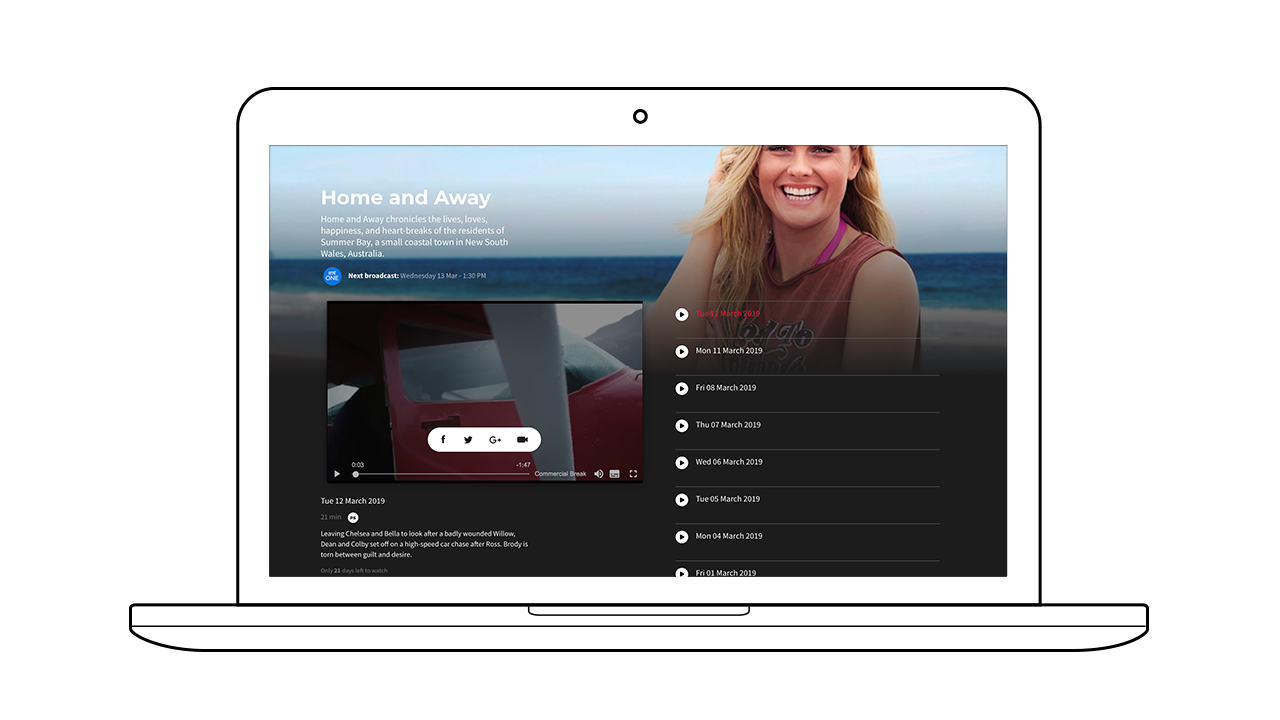Click the 'Tue 12 March 2019' heading below video
1280x720 pixels.
353,501
